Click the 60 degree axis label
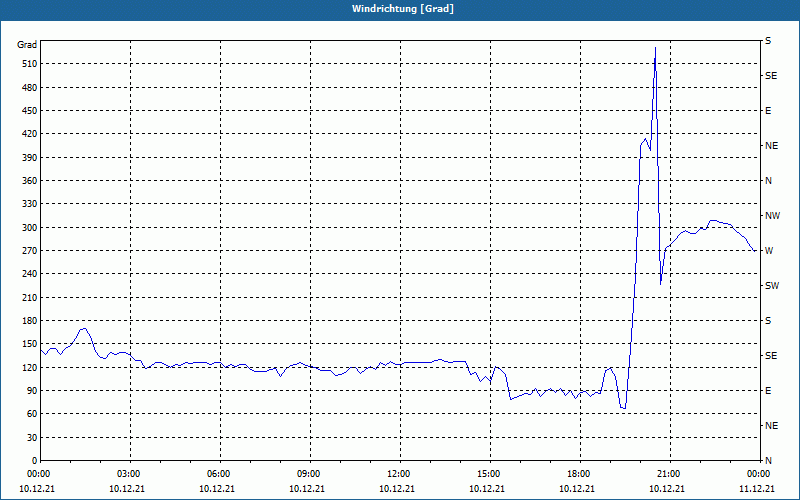The height and width of the screenshot is (500, 800). click(32, 414)
